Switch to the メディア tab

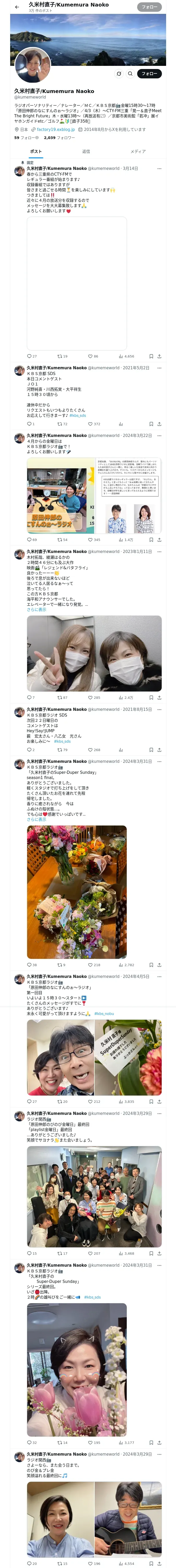[138, 152]
